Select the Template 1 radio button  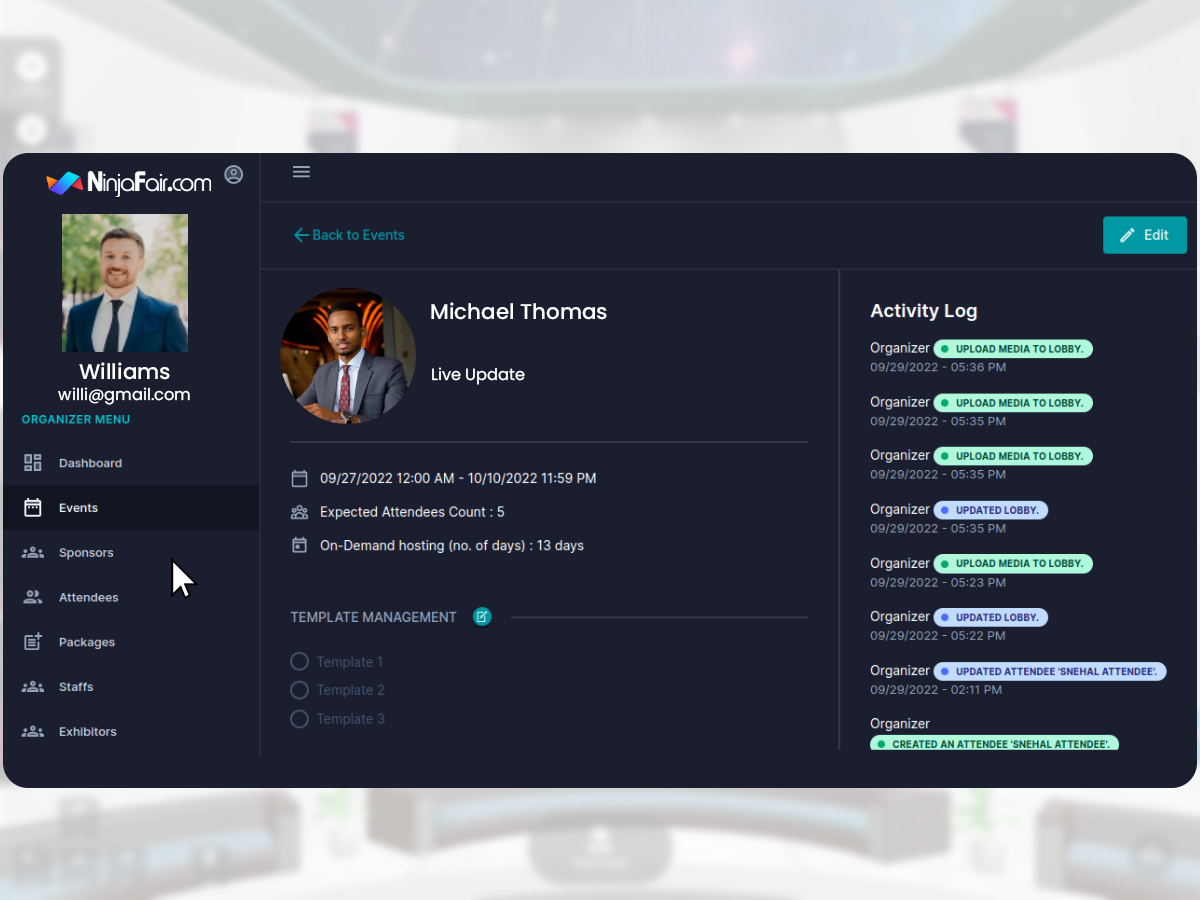(x=299, y=662)
